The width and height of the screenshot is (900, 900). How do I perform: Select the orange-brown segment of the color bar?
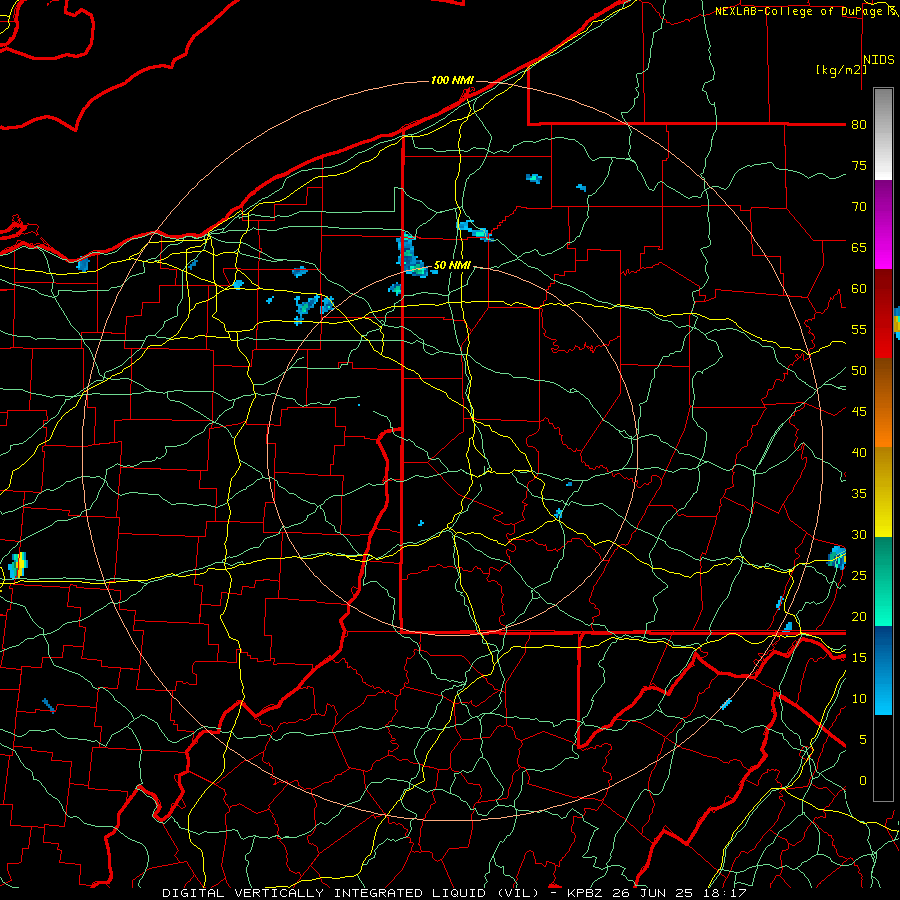coord(883,402)
